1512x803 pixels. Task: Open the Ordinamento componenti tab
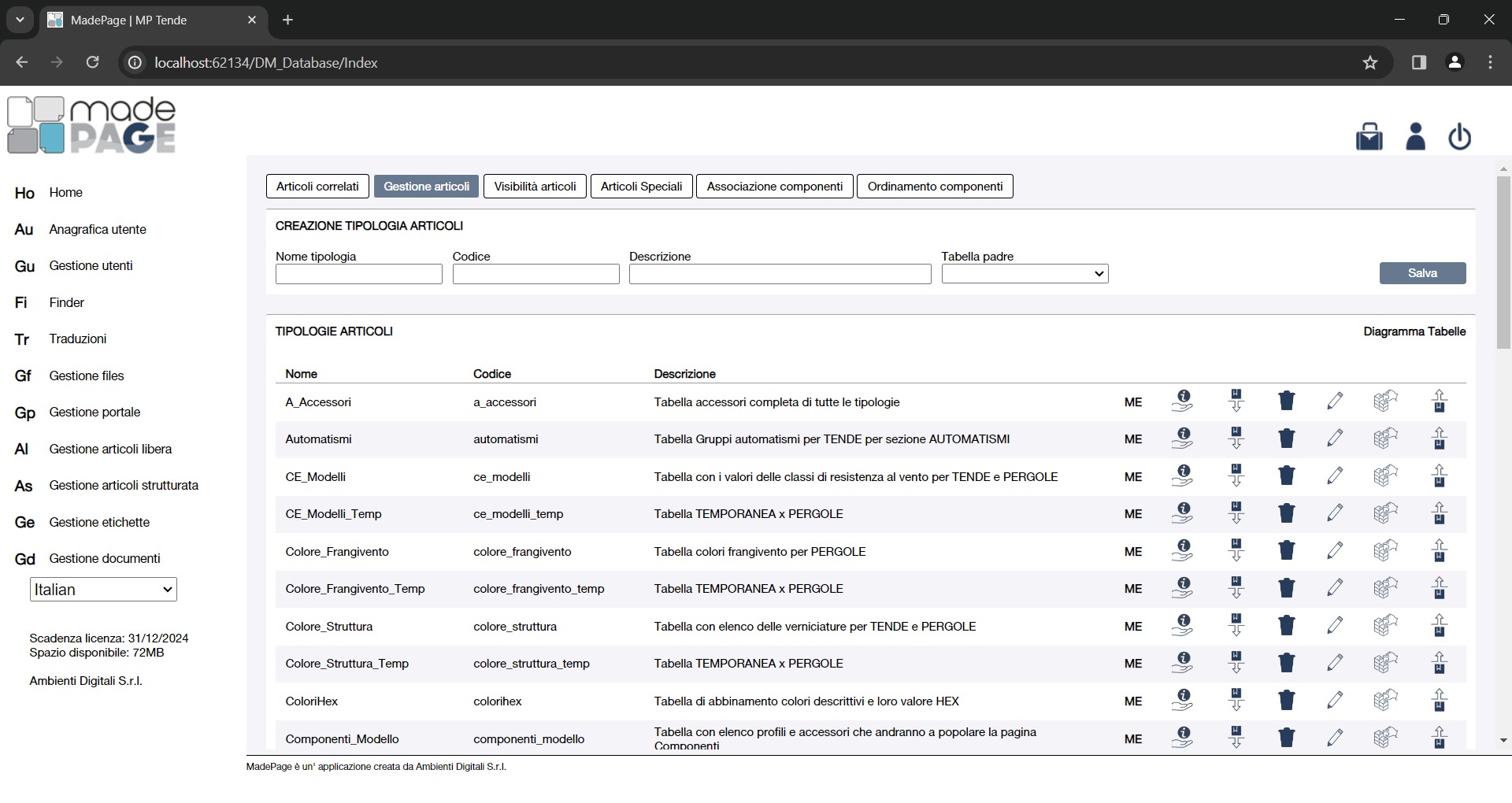coord(935,187)
